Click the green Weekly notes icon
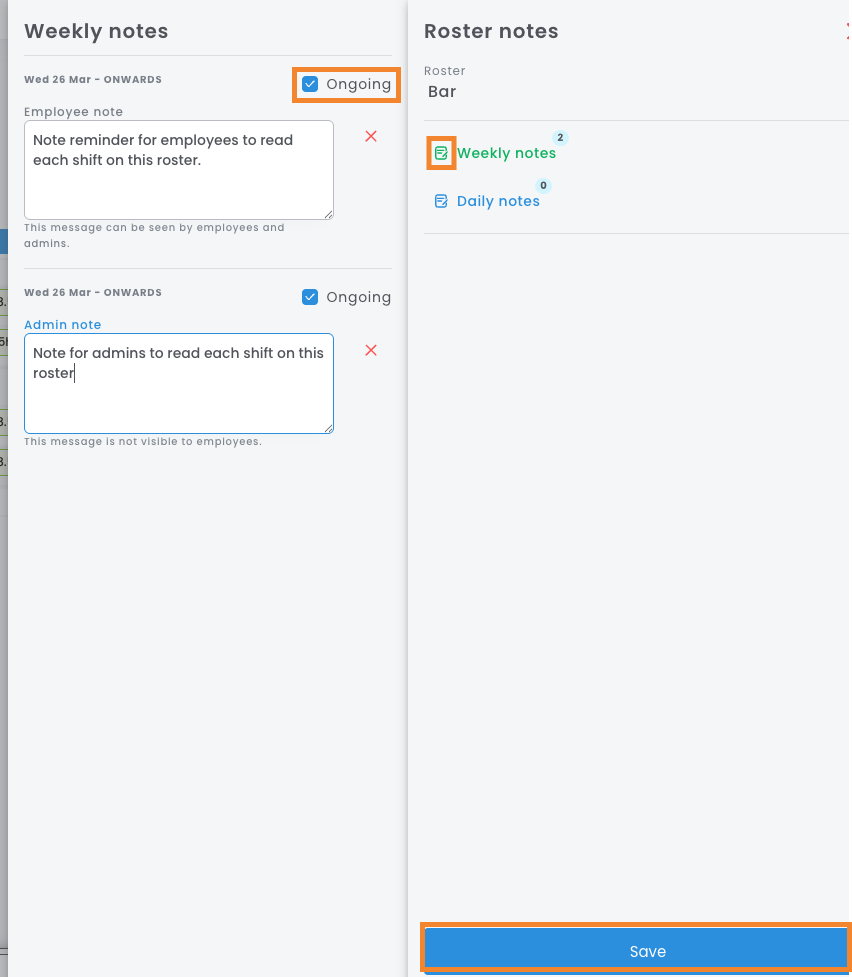The width and height of the screenshot is (852, 977). coord(441,153)
